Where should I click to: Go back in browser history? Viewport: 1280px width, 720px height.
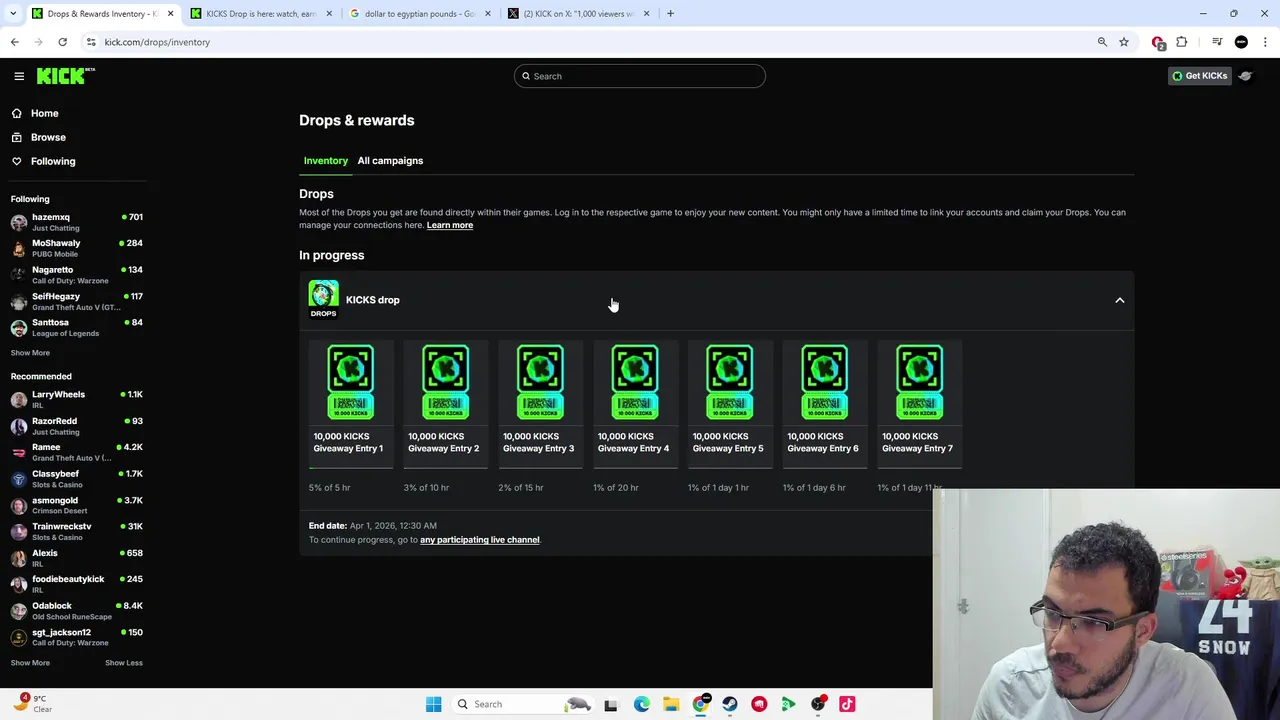click(x=15, y=42)
